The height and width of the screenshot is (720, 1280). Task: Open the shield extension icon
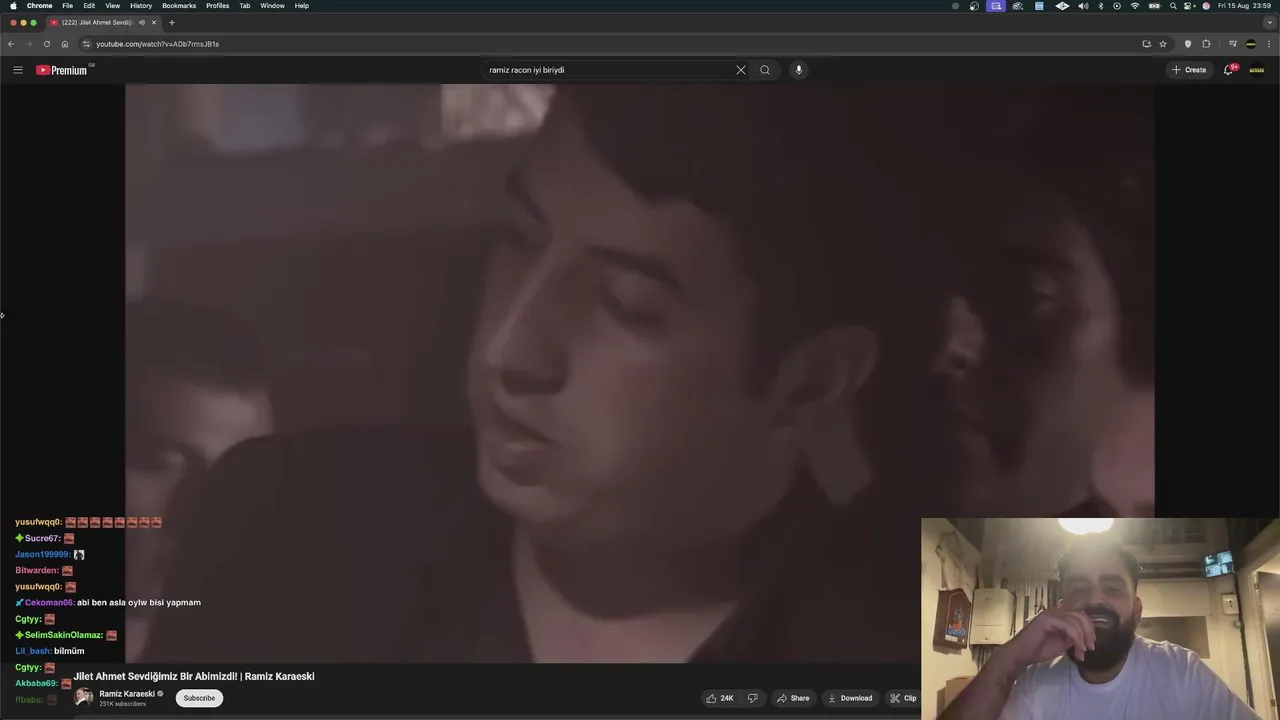point(1188,44)
